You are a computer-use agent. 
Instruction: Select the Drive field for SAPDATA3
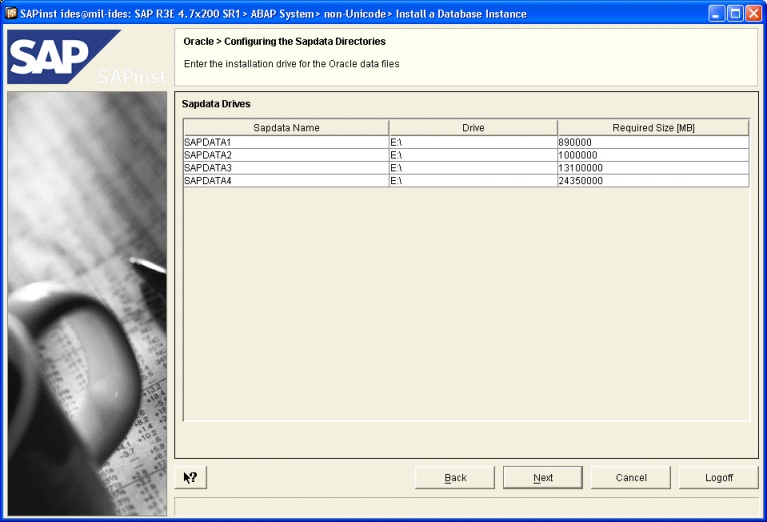pos(472,168)
